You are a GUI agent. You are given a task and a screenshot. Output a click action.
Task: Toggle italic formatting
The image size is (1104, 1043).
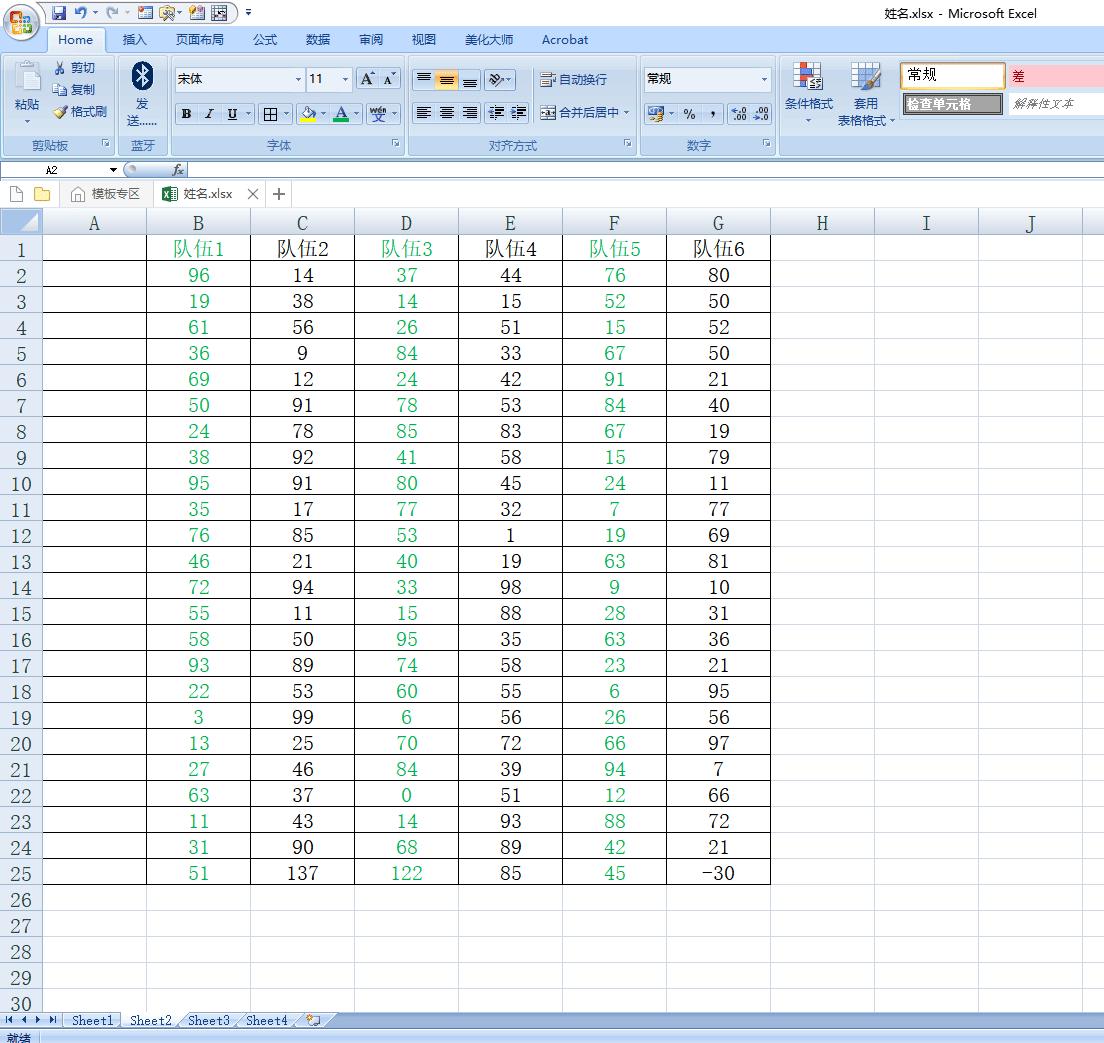point(209,114)
